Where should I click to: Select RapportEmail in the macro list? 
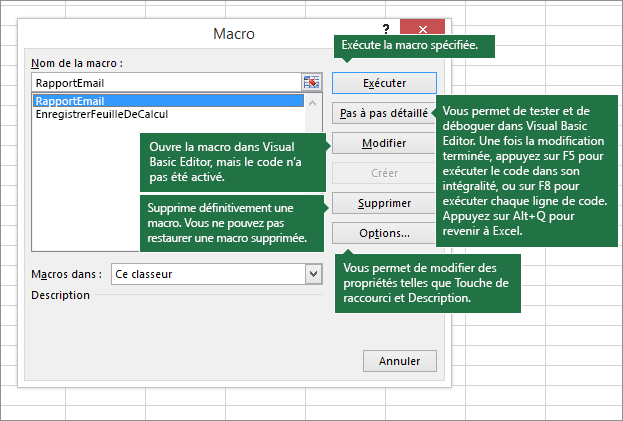coord(168,101)
